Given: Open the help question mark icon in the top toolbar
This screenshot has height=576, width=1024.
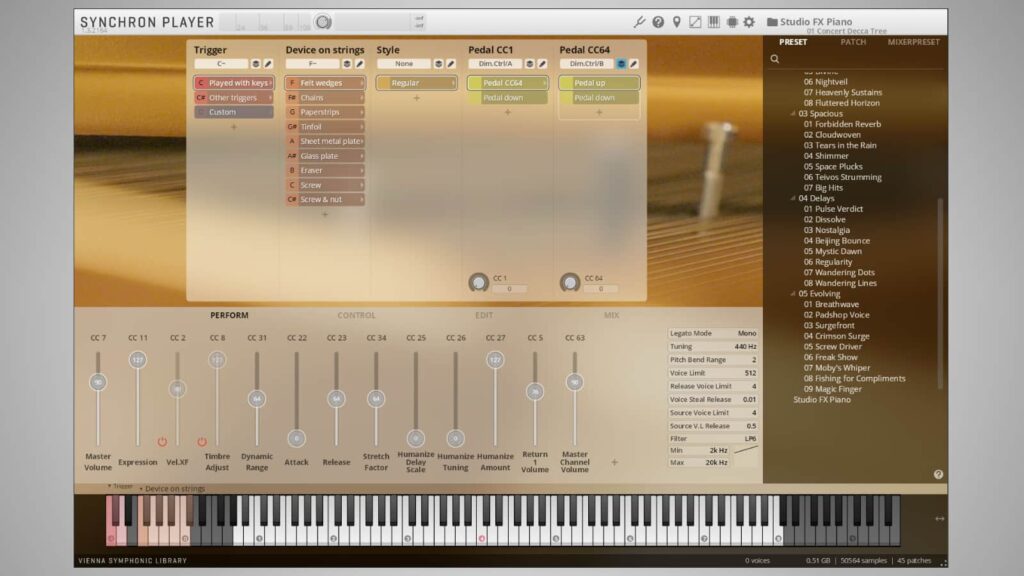Looking at the screenshot, I should pos(658,21).
